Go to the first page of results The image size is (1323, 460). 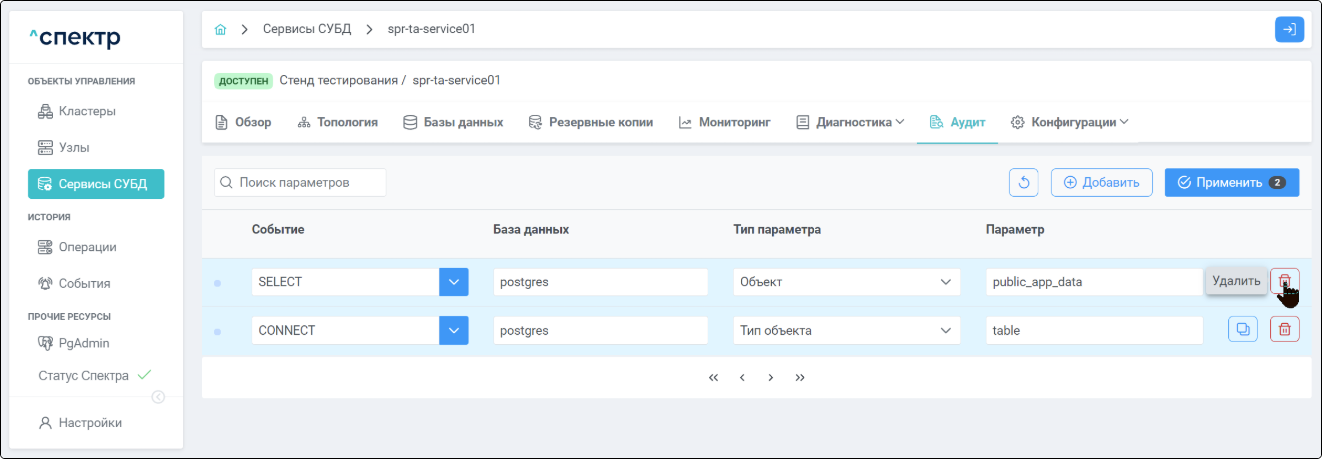(713, 378)
